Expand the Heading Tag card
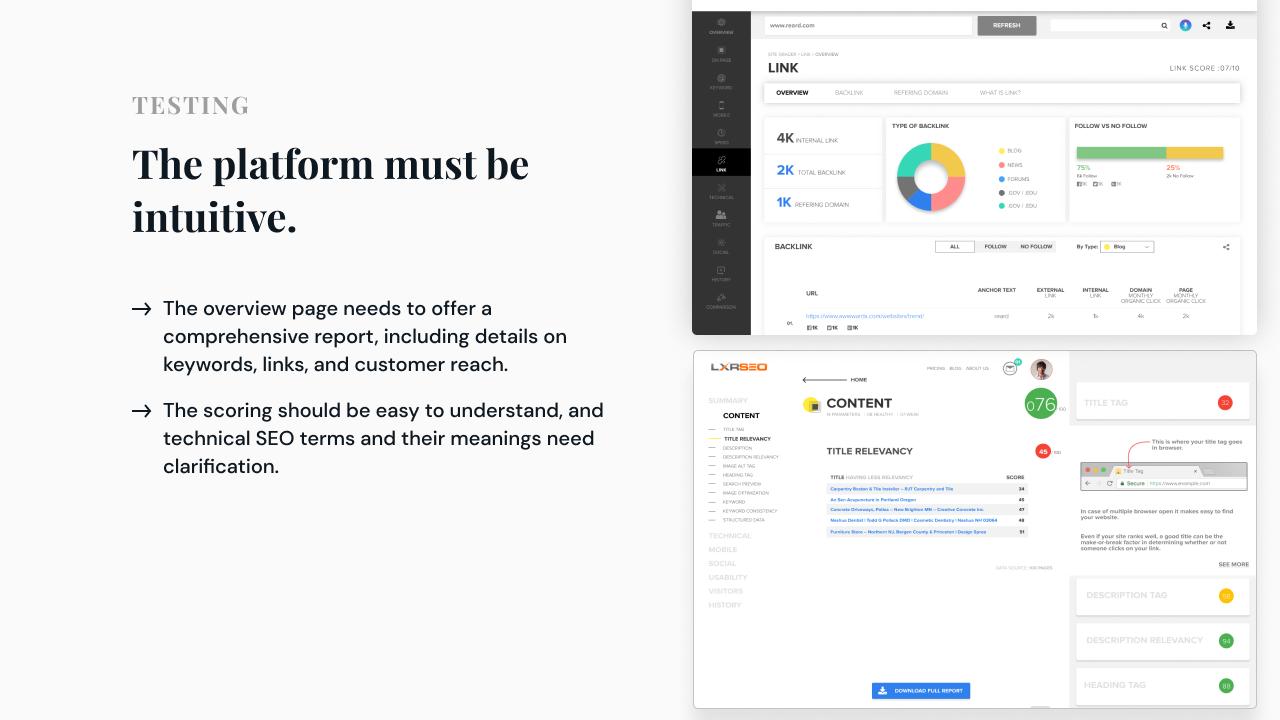Viewport: 1280px width, 720px height. coord(1162,685)
